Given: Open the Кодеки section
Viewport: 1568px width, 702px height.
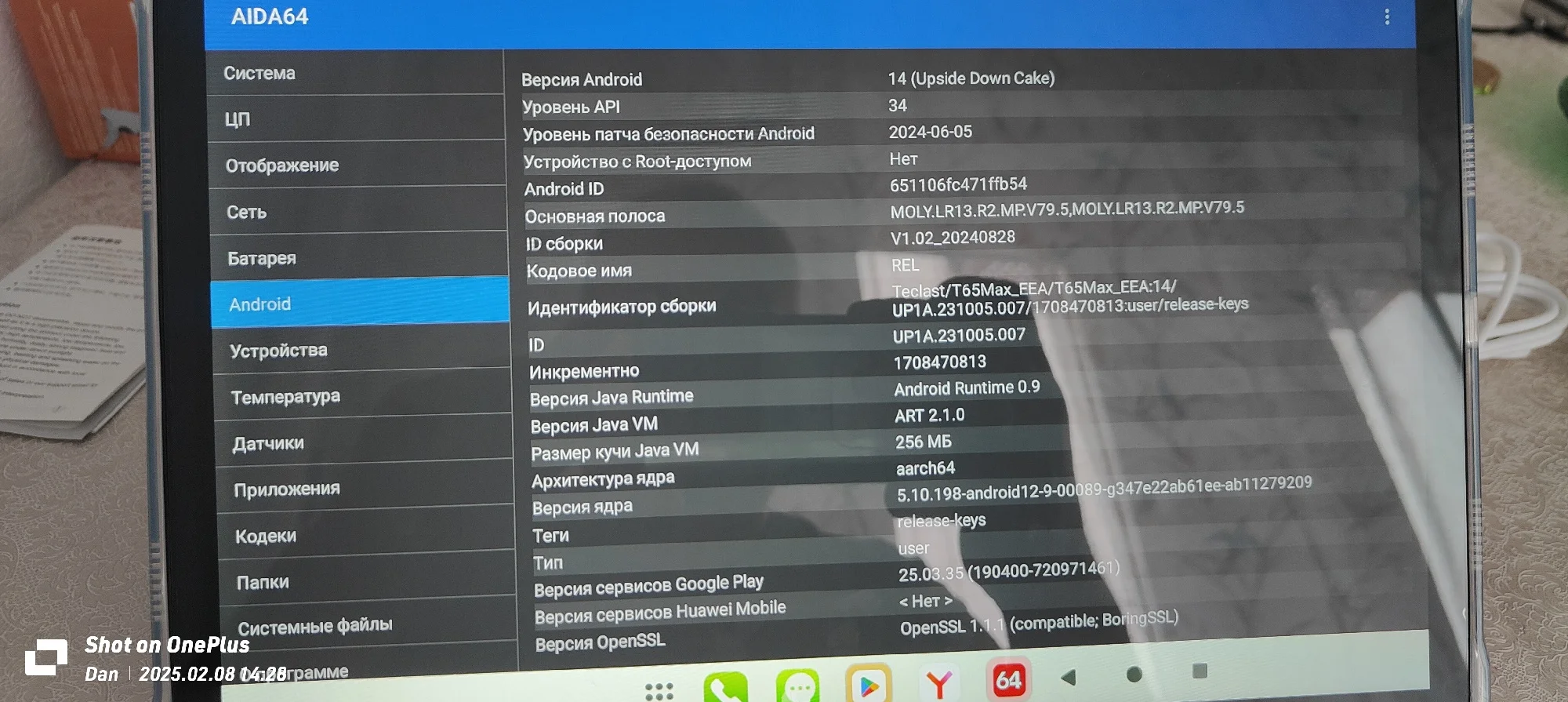Looking at the screenshot, I should 366,535.
